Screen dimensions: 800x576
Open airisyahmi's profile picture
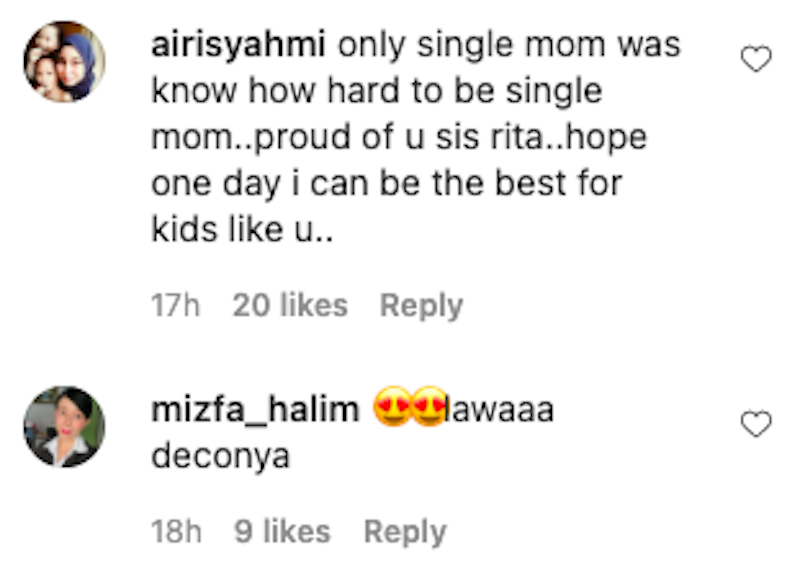[63, 61]
